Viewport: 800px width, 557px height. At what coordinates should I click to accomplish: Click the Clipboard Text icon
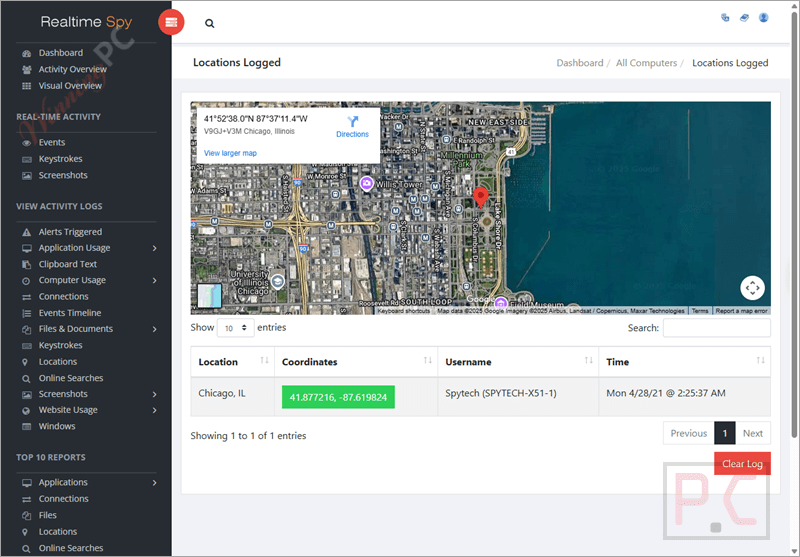[x=27, y=264]
